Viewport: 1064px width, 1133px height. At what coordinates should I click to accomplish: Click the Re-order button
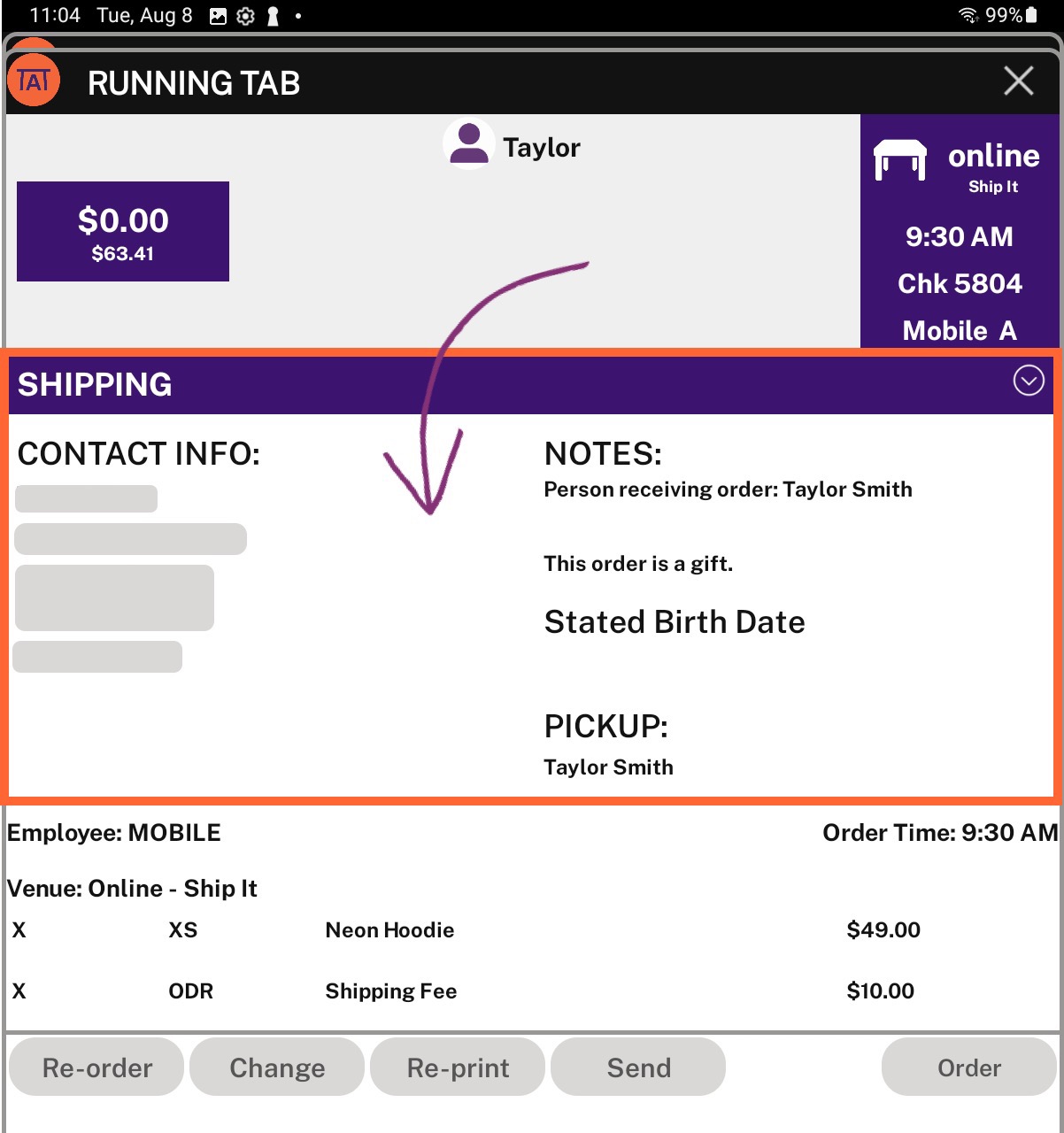click(x=96, y=1067)
